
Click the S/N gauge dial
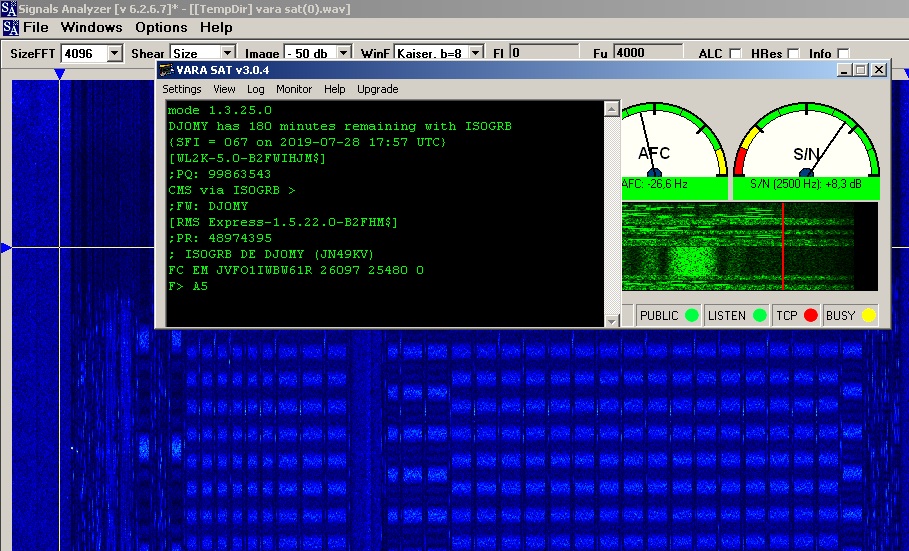[x=806, y=139]
